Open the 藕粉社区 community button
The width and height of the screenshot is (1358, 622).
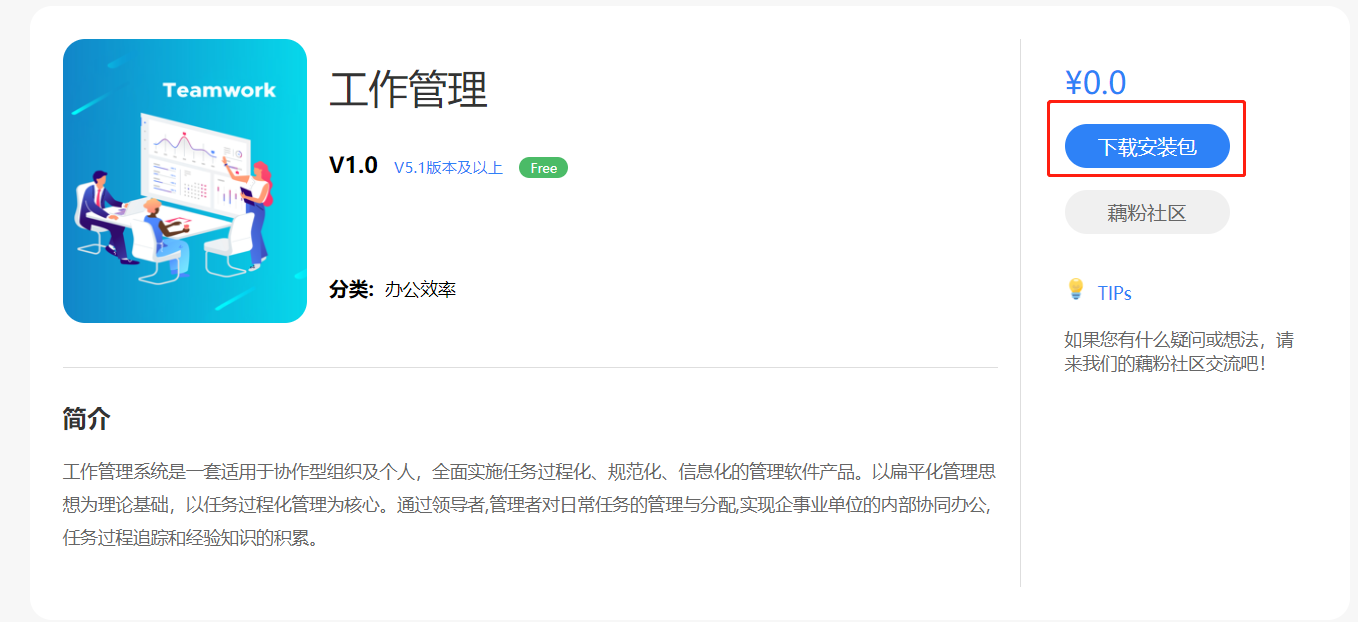pos(1147,212)
